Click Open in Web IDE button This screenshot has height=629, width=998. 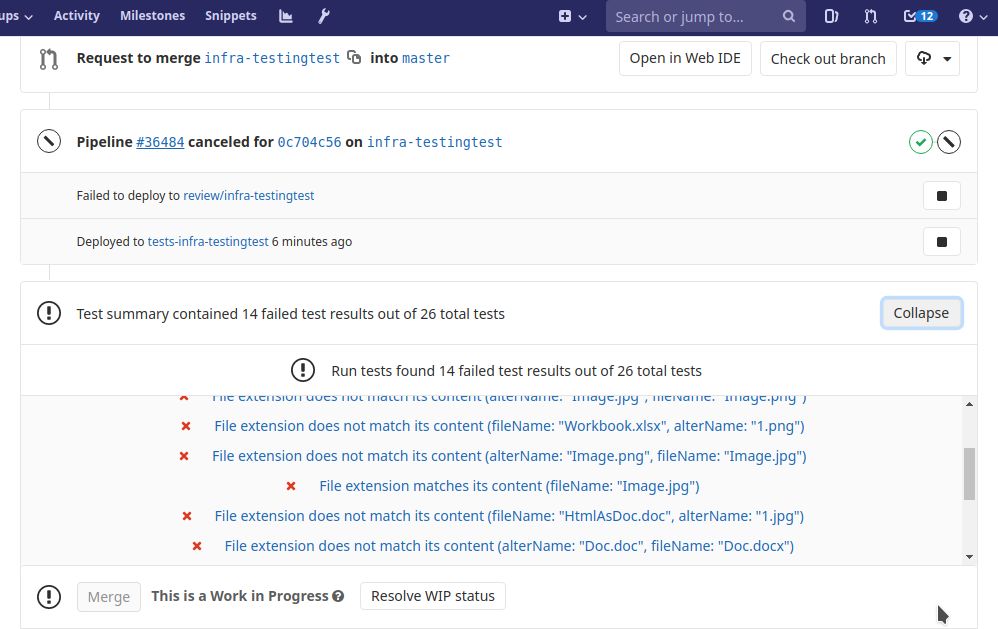685,59
